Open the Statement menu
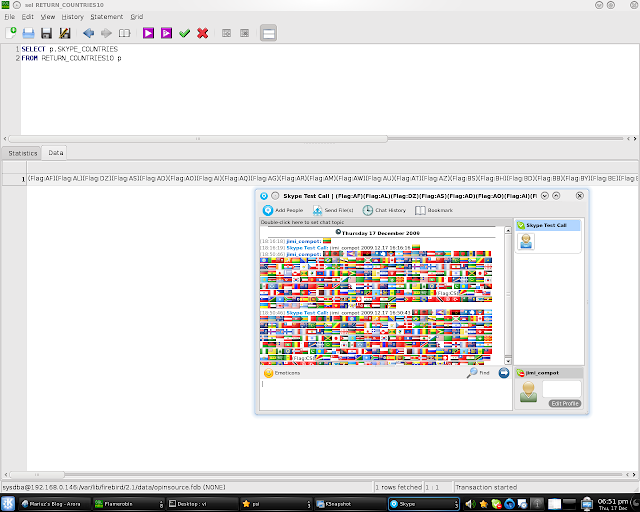The height and width of the screenshot is (512, 640). click(x=107, y=17)
